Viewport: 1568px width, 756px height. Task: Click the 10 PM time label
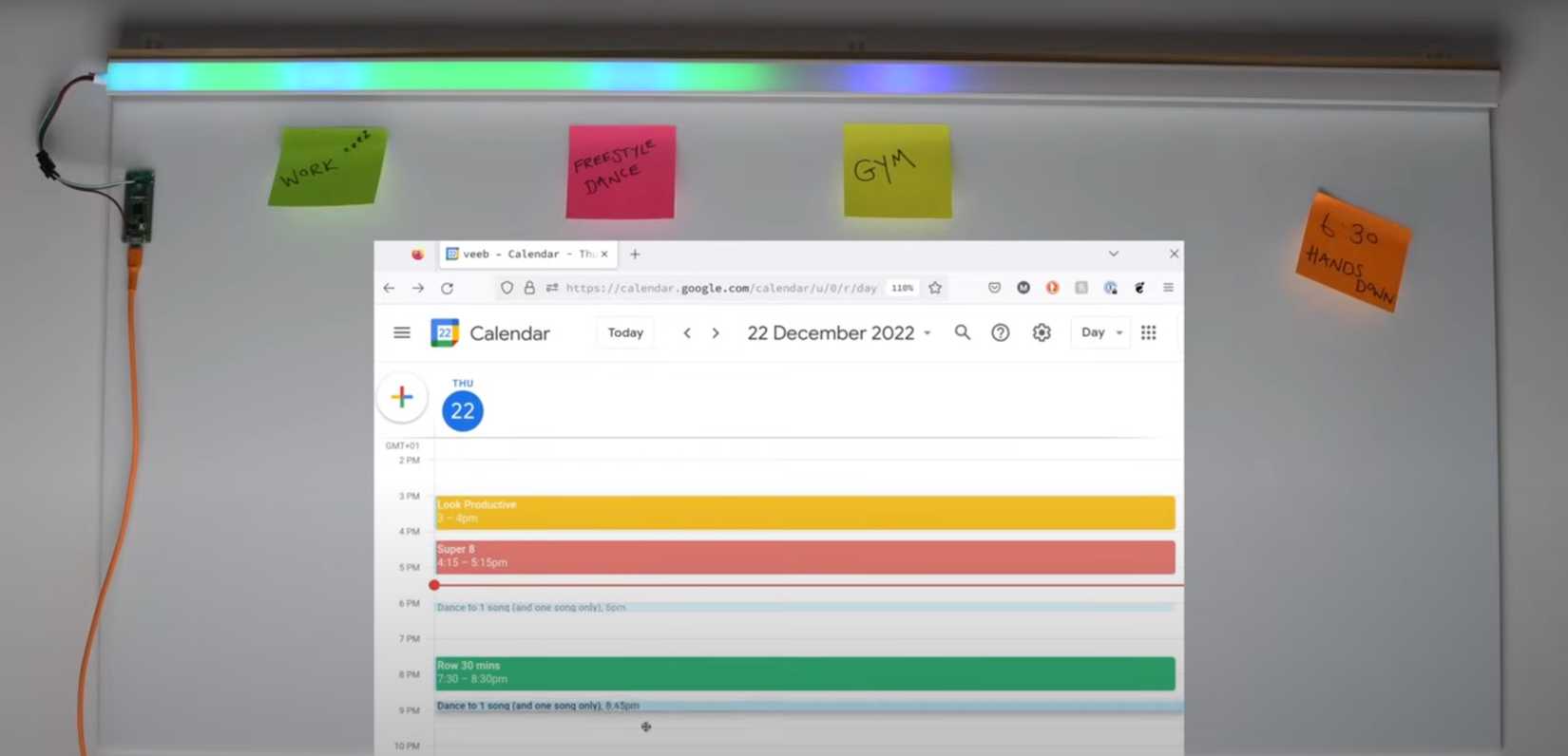click(407, 746)
